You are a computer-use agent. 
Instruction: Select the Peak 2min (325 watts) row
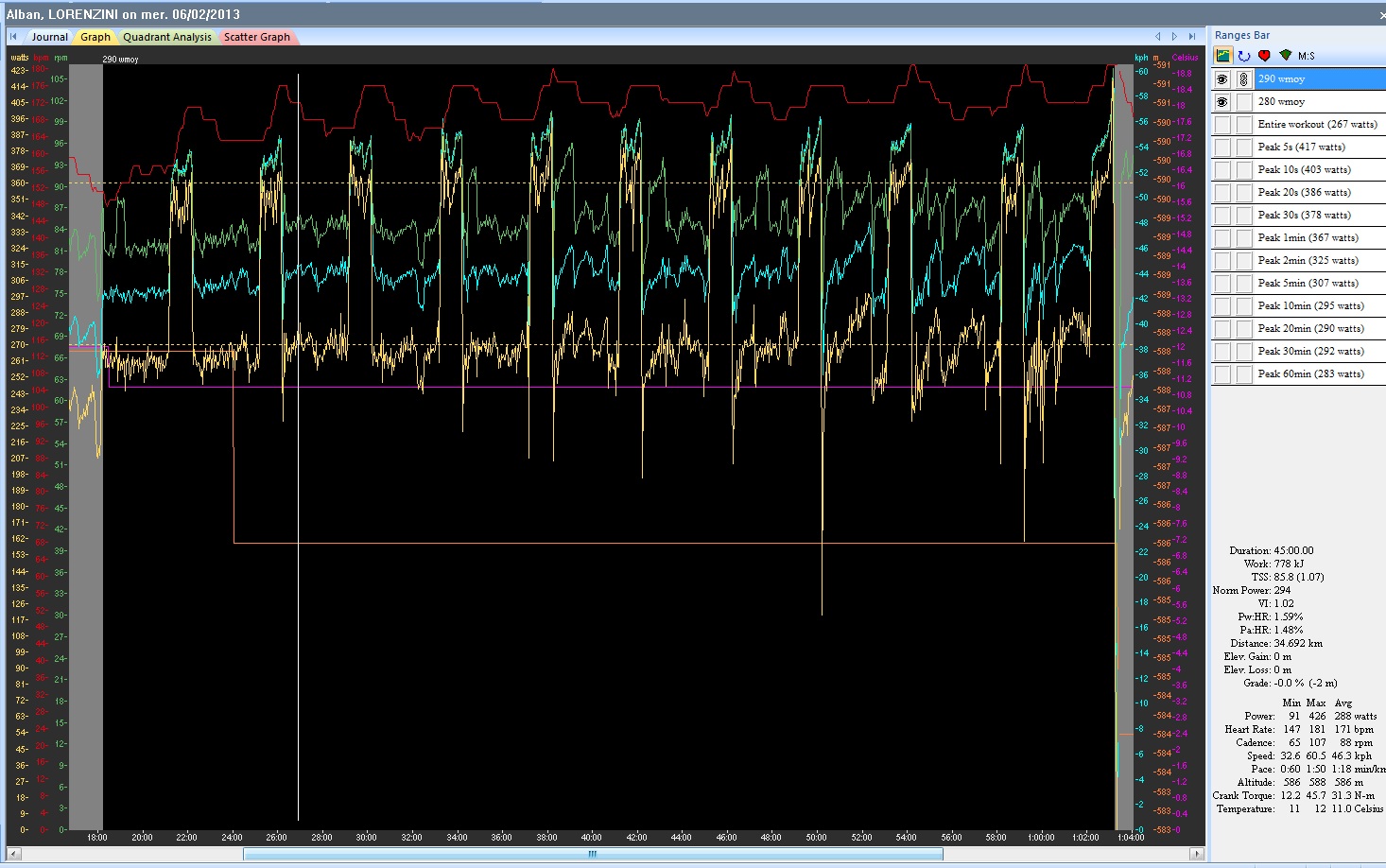click(1320, 261)
